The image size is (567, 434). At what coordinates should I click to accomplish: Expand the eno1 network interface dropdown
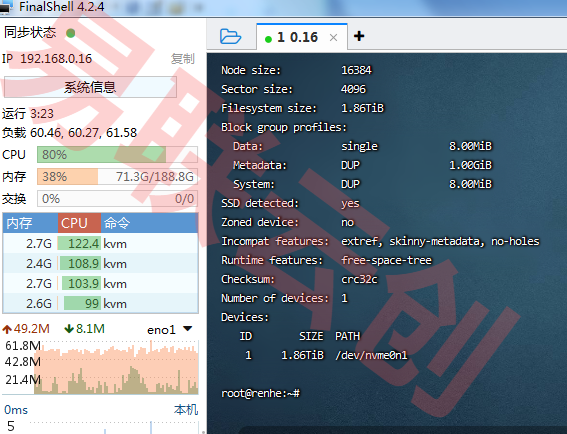tap(188, 329)
